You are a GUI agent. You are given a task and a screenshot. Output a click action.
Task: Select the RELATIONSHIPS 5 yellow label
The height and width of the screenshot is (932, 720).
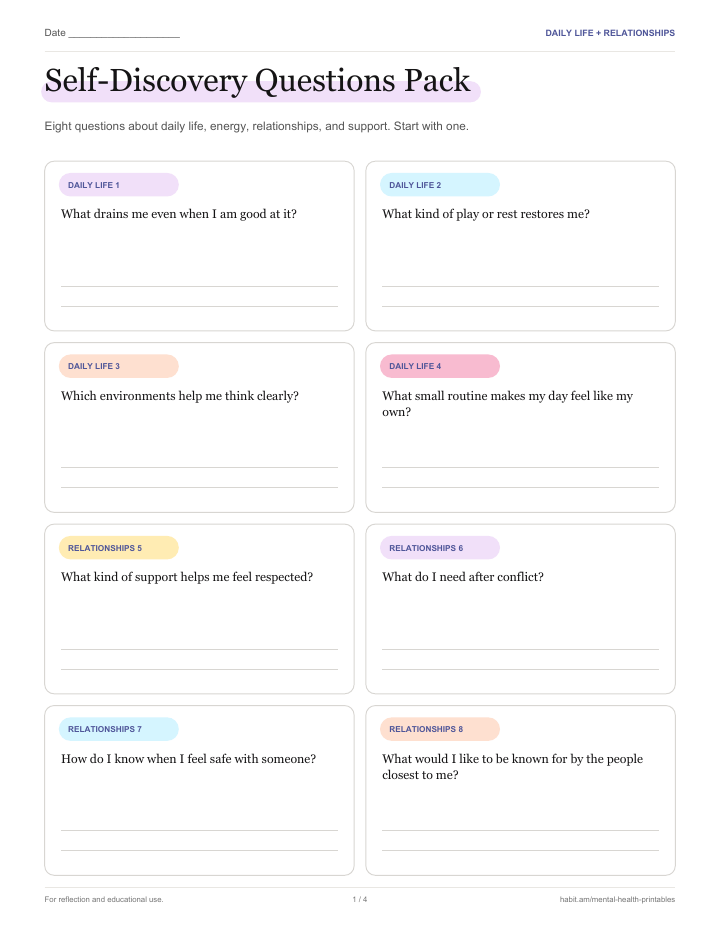click(x=118, y=548)
